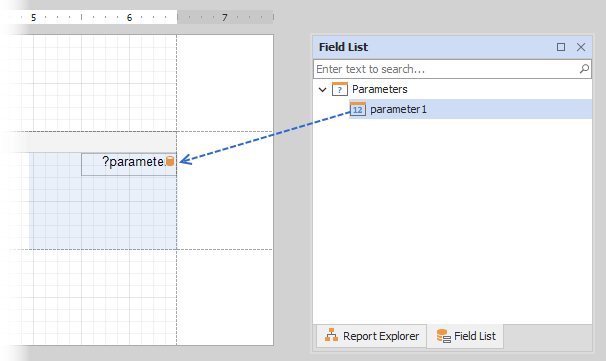Switch to the Report Explorer tab

(x=371, y=336)
